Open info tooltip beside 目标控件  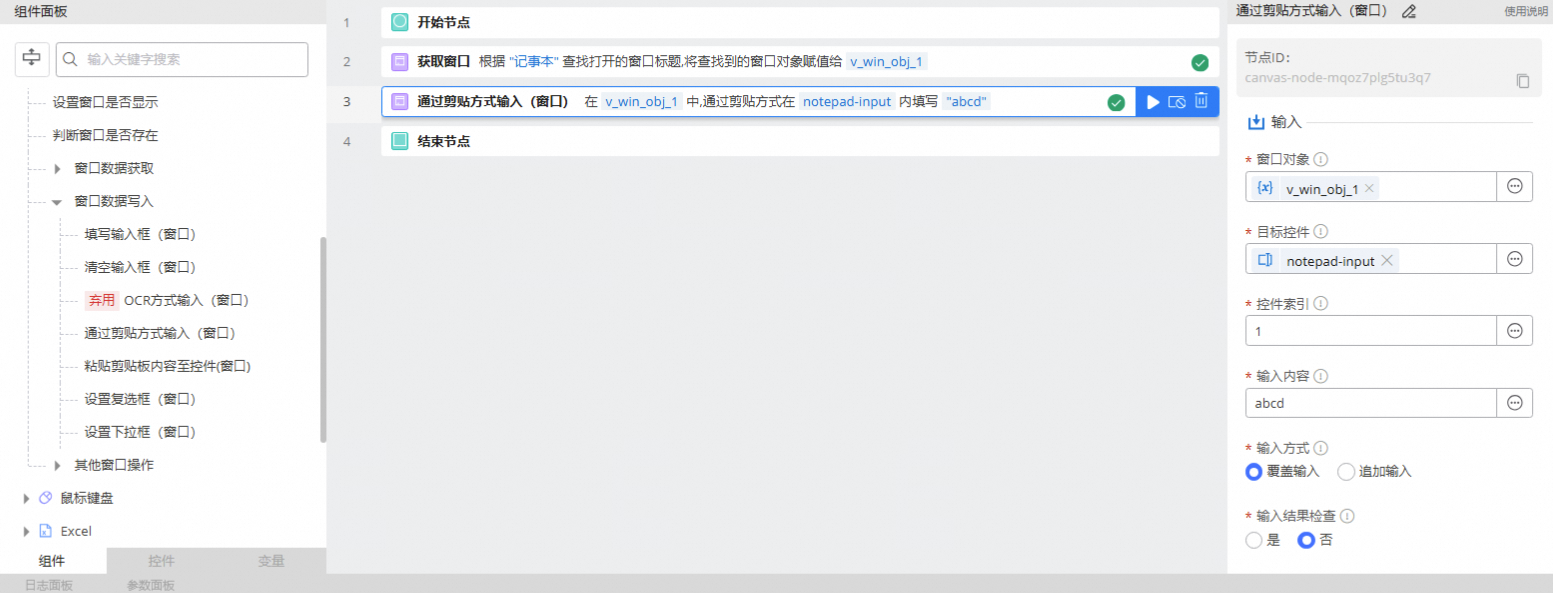tap(1321, 232)
